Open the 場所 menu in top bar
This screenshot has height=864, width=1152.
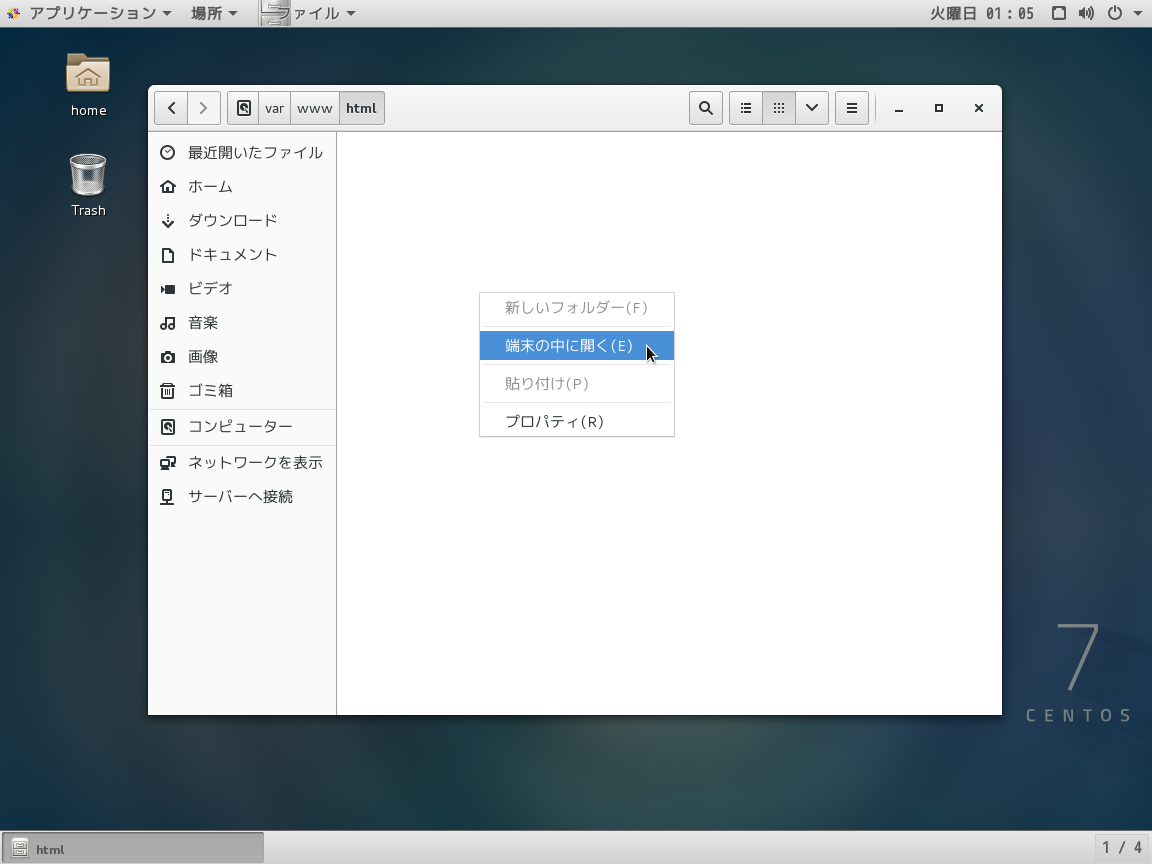coord(214,13)
